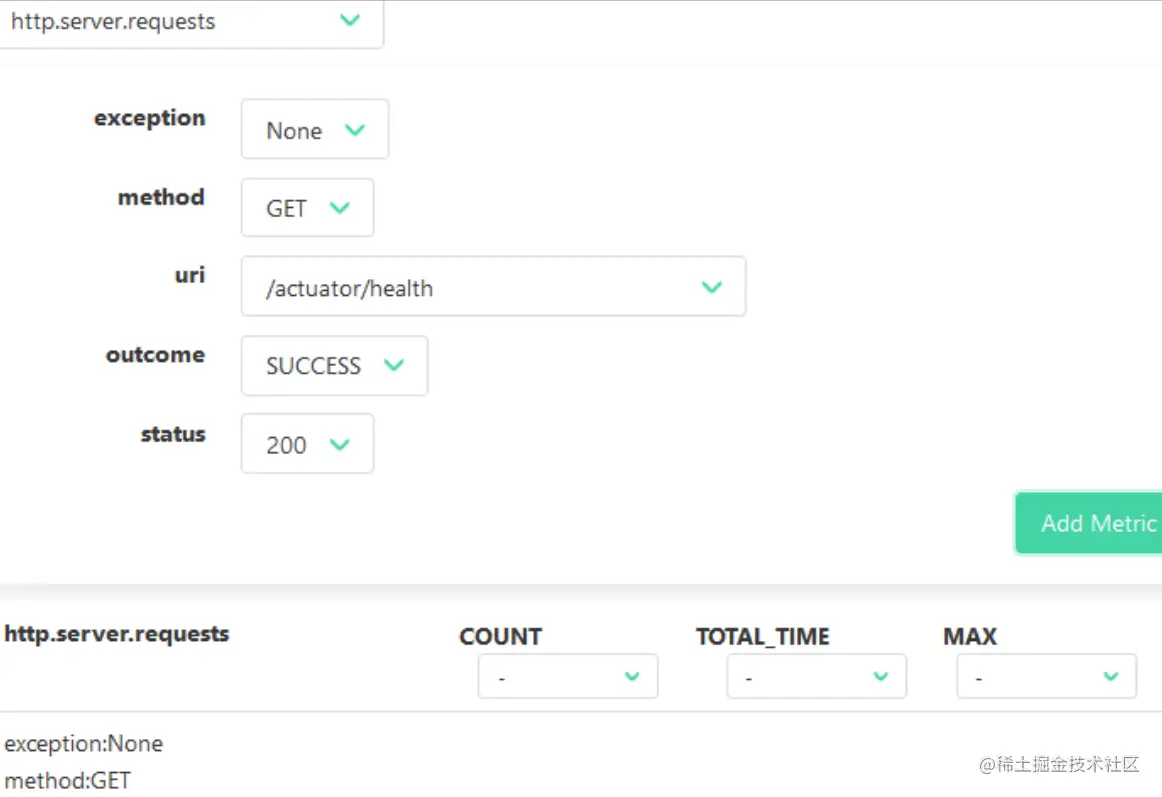
Task: Click the chevron arrow beside None
Action: pyautogui.click(x=355, y=130)
